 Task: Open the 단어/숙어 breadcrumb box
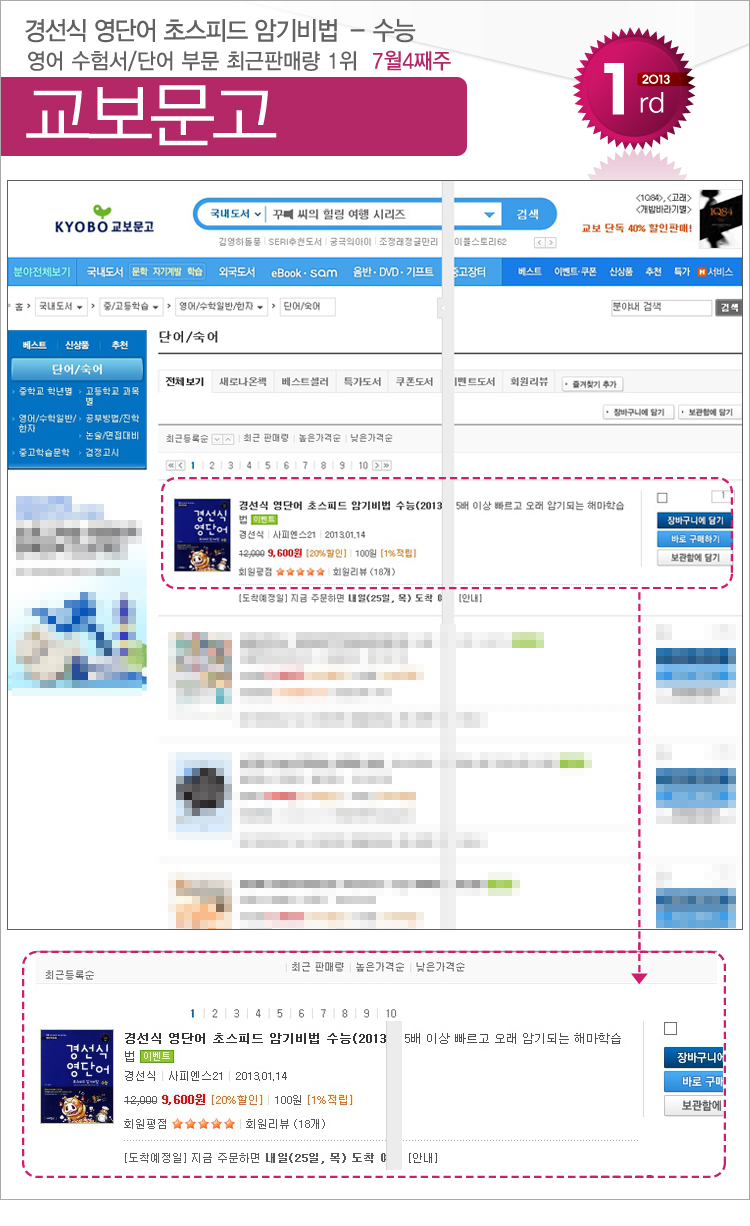(307, 307)
